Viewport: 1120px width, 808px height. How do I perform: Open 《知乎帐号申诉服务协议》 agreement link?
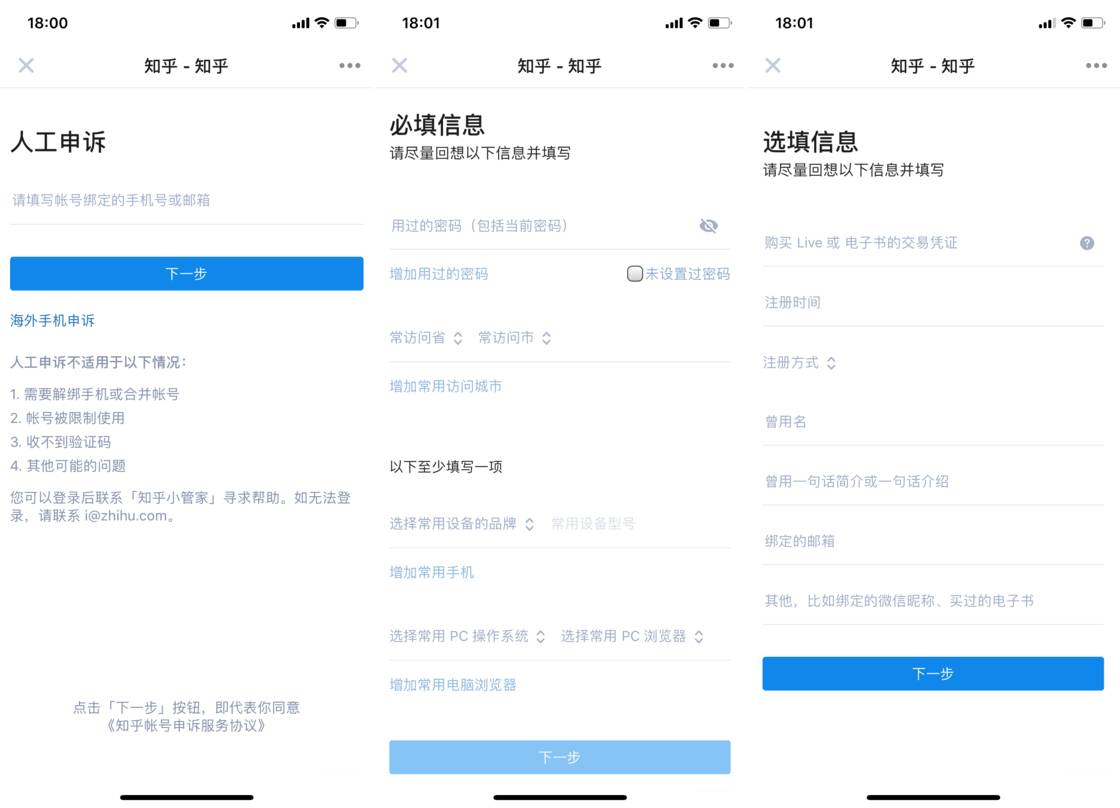click(x=186, y=726)
